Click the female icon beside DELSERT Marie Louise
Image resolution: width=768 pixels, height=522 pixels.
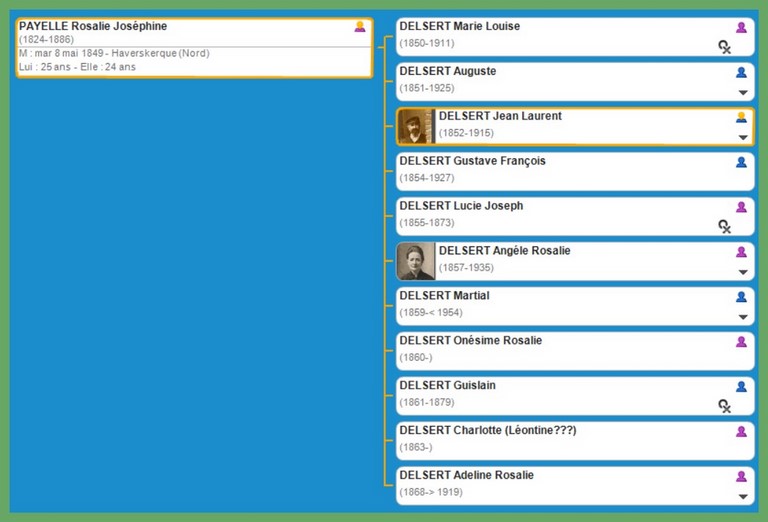pos(741,27)
